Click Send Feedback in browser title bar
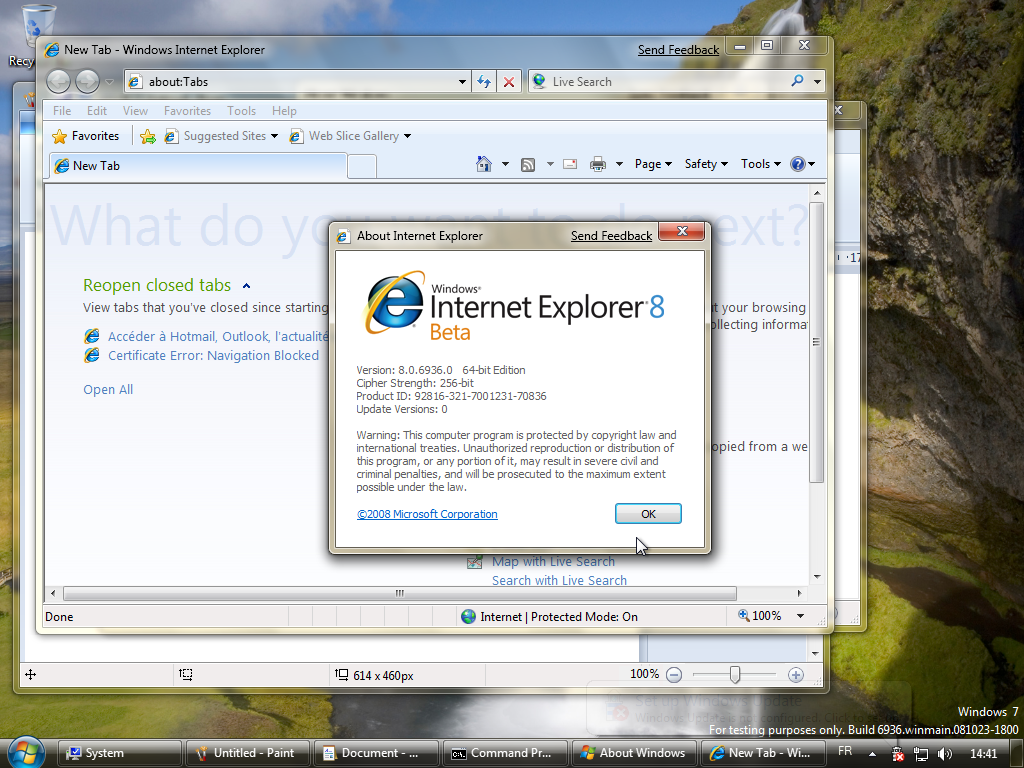The height and width of the screenshot is (768, 1024). click(679, 50)
